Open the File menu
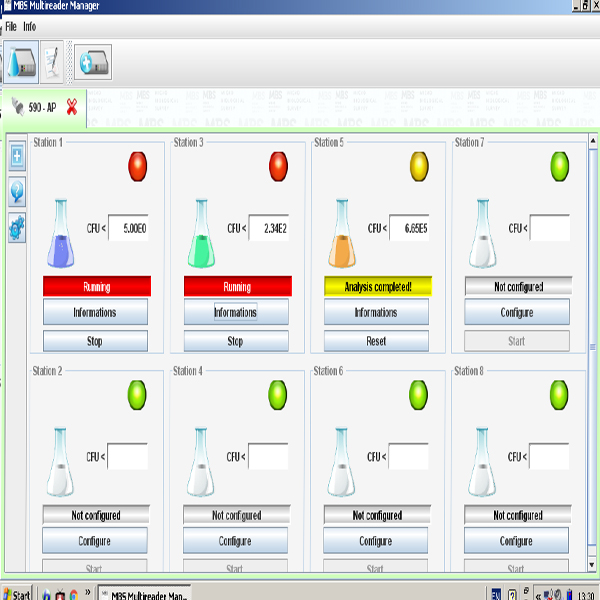 click(11, 26)
